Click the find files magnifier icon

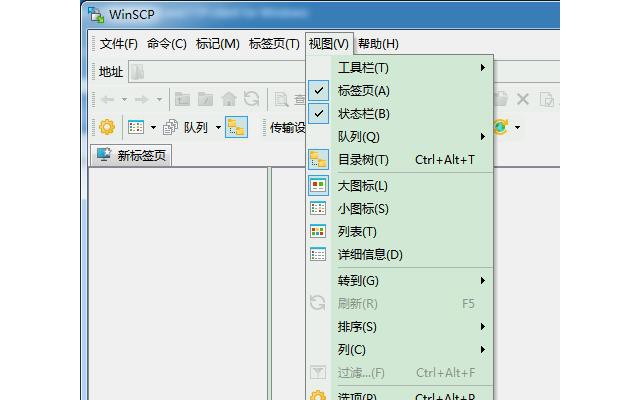(281, 99)
